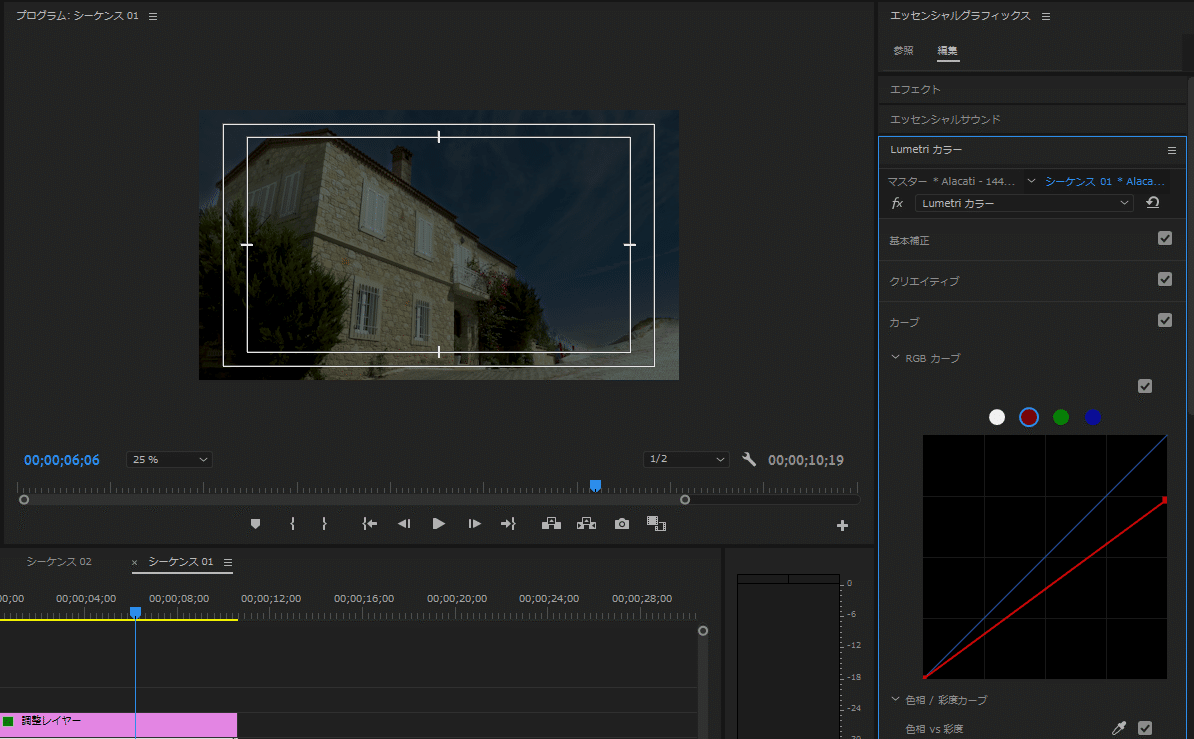Select the シーケンス 01 timeline tab
The image size is (1194, 739).
click(180, 561)
